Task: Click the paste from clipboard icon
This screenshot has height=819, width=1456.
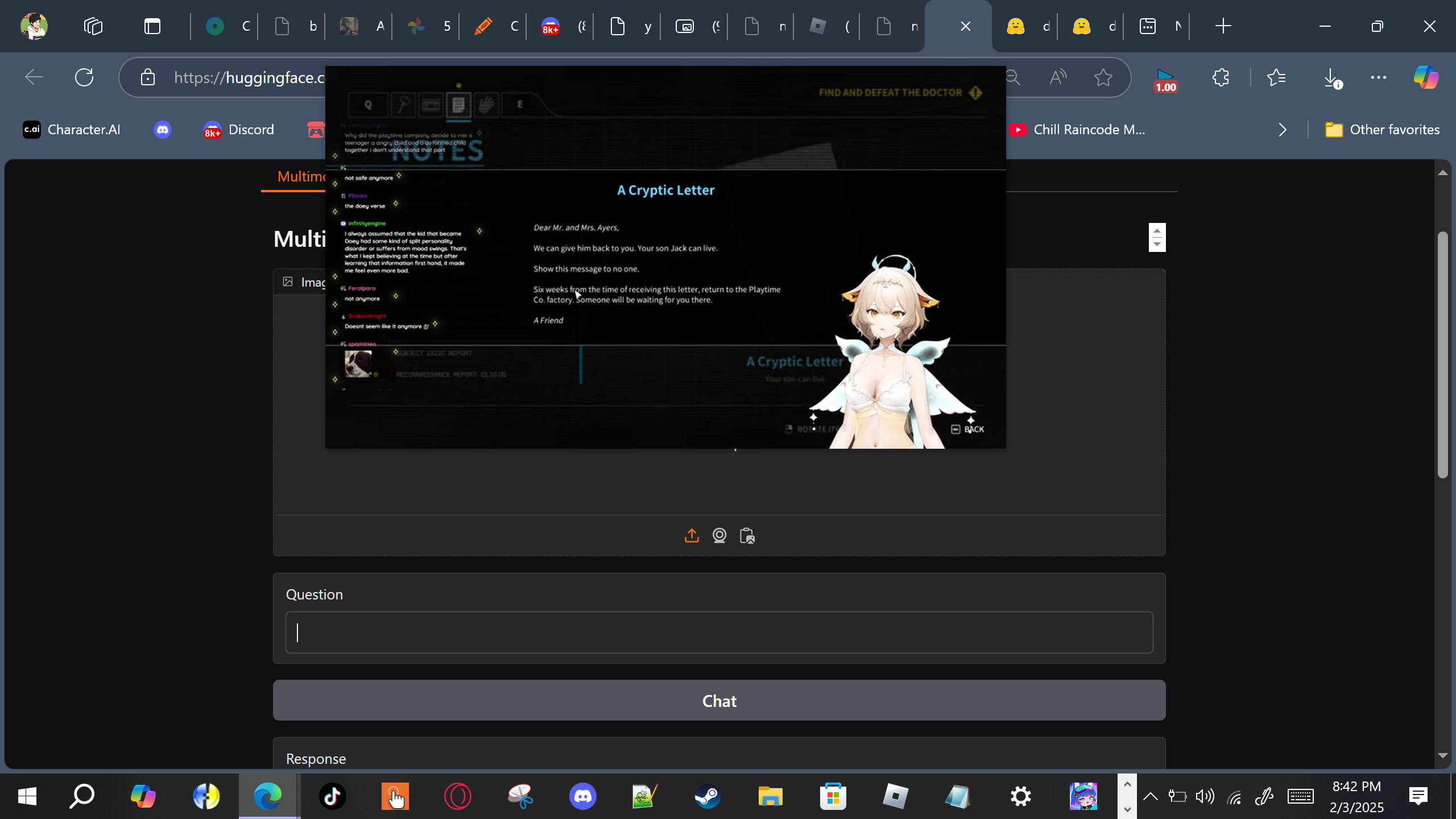Action: (x=747, y=536)
